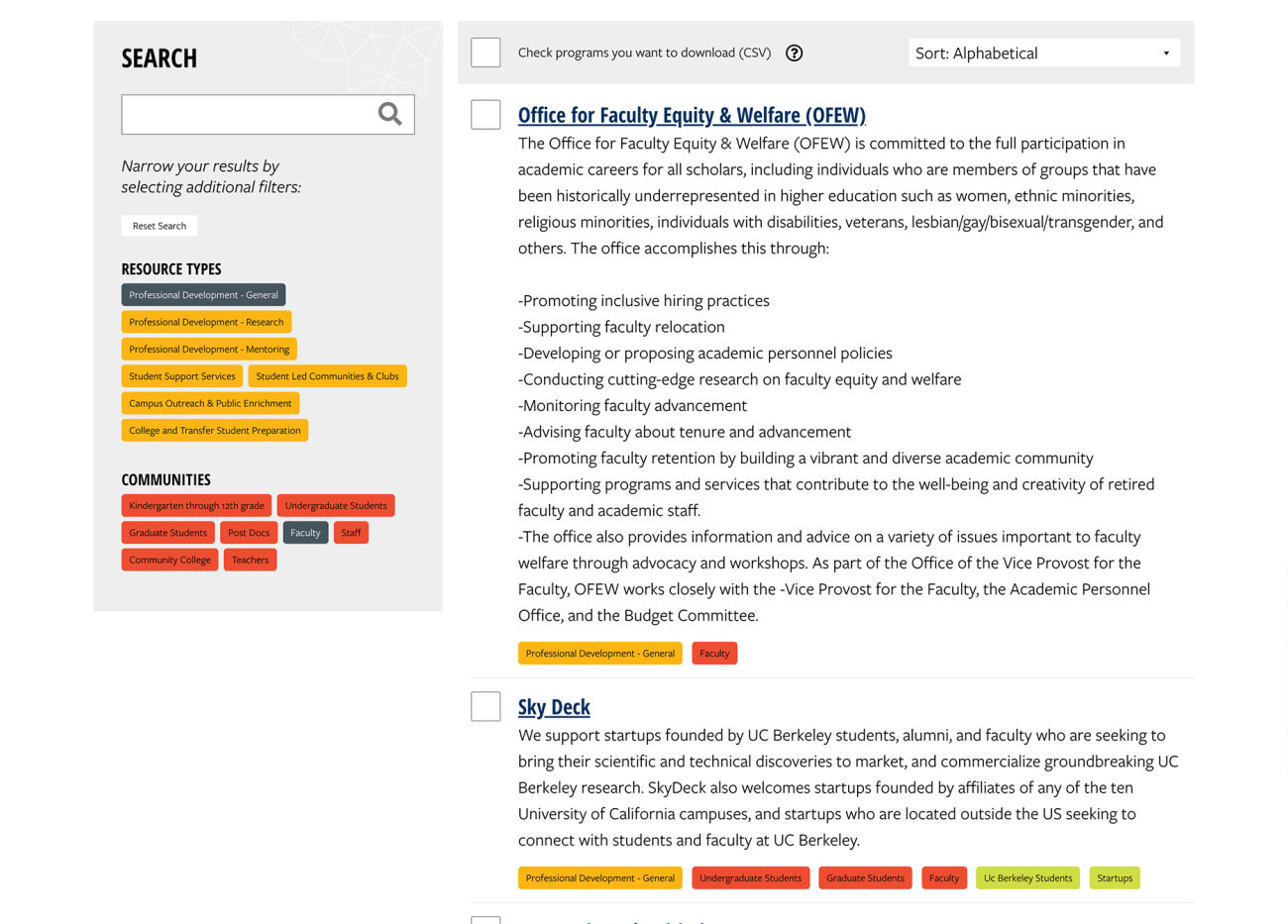Remove the active Faculty community filter
Image resolution: width=1288 pixels, height=924 pixels.
(x=305, y=533)
